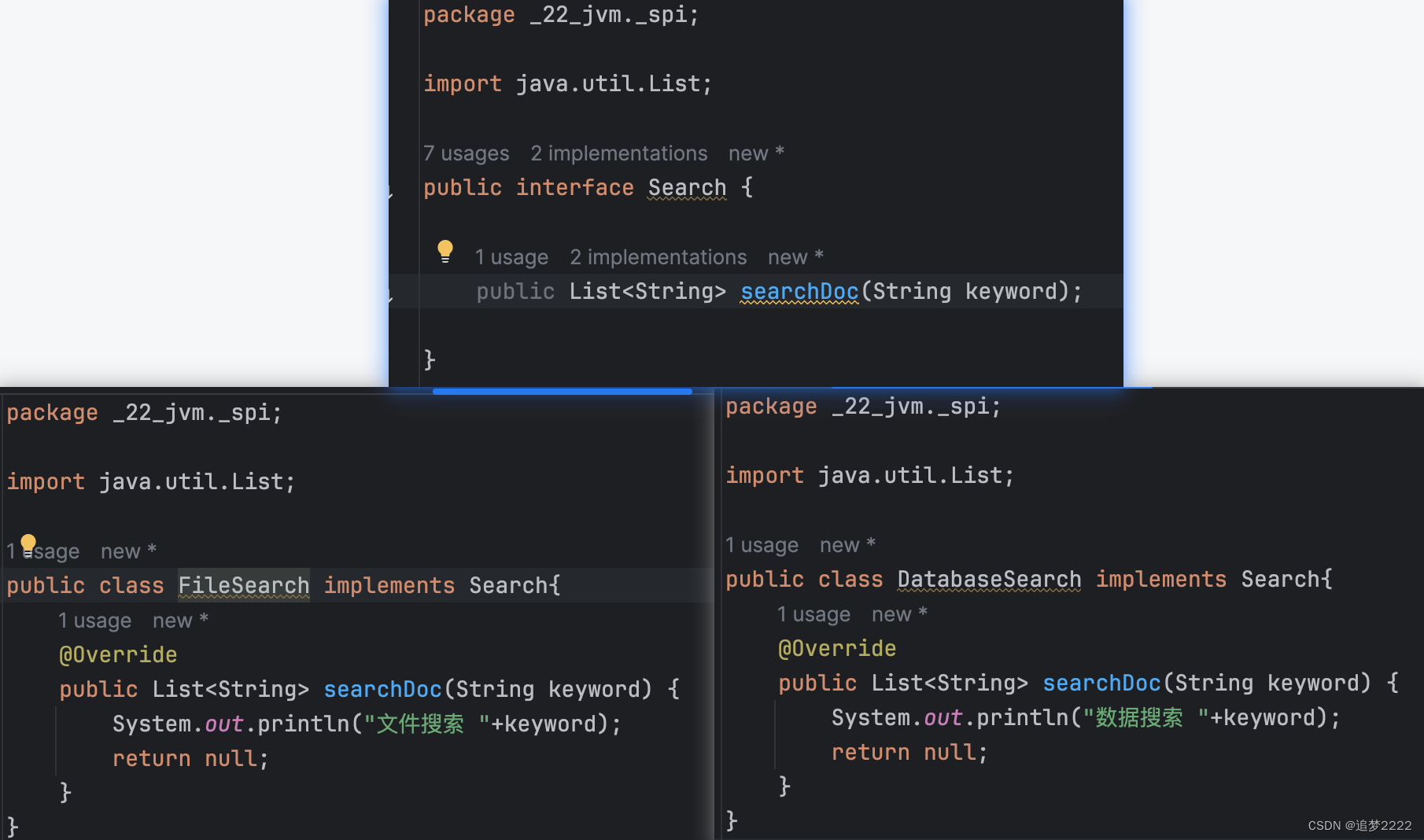Viewport: 1424px width, 840px height.
Task: Click the lightbulb icon above FileSearch class declaration
Action: tap(28, 545)
